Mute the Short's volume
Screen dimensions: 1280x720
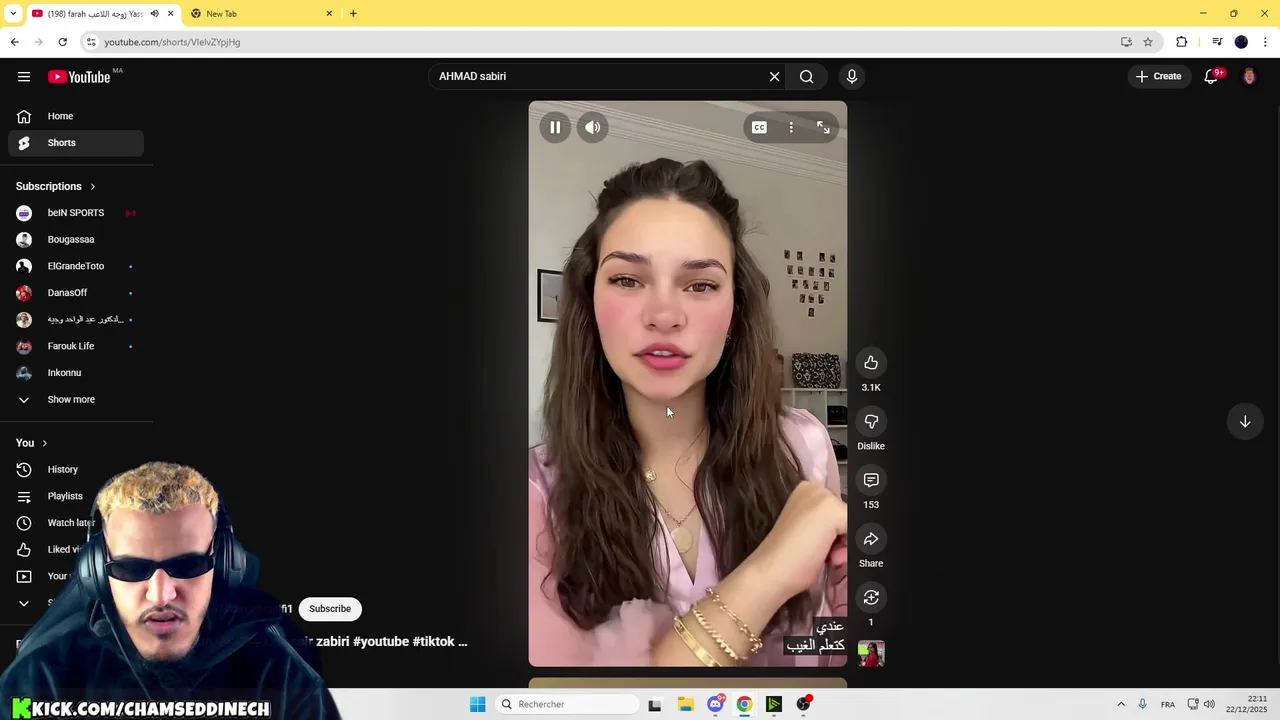point(593,128)
